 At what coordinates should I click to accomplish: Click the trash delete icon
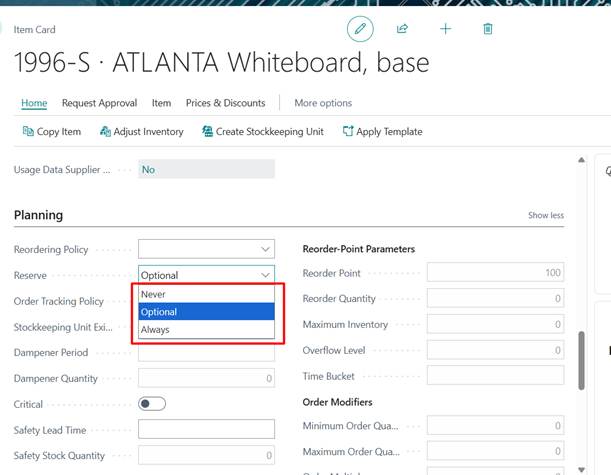coord(487,29)
